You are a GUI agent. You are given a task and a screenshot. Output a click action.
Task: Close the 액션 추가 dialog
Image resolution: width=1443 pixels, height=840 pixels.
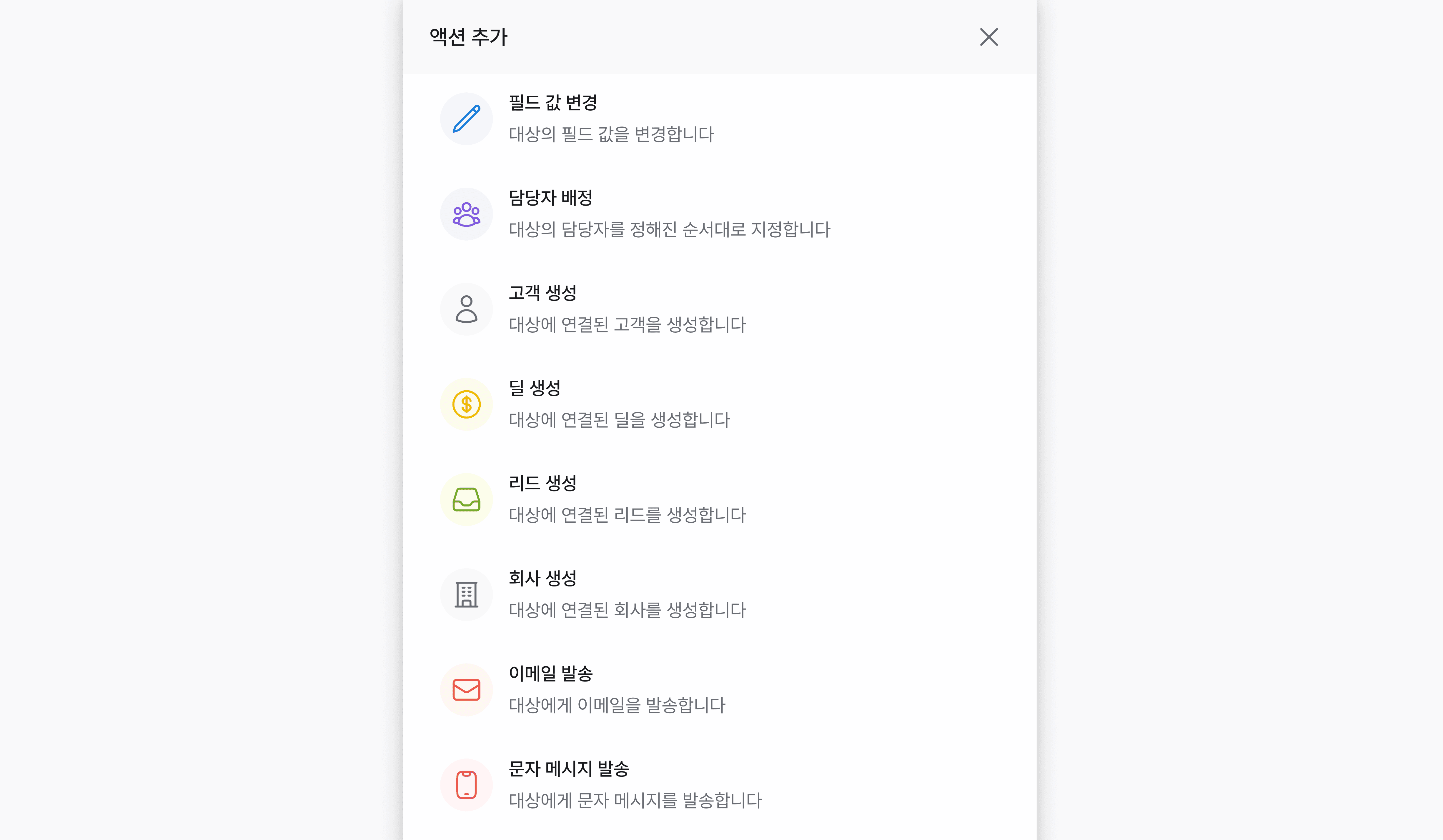point(988,37)
